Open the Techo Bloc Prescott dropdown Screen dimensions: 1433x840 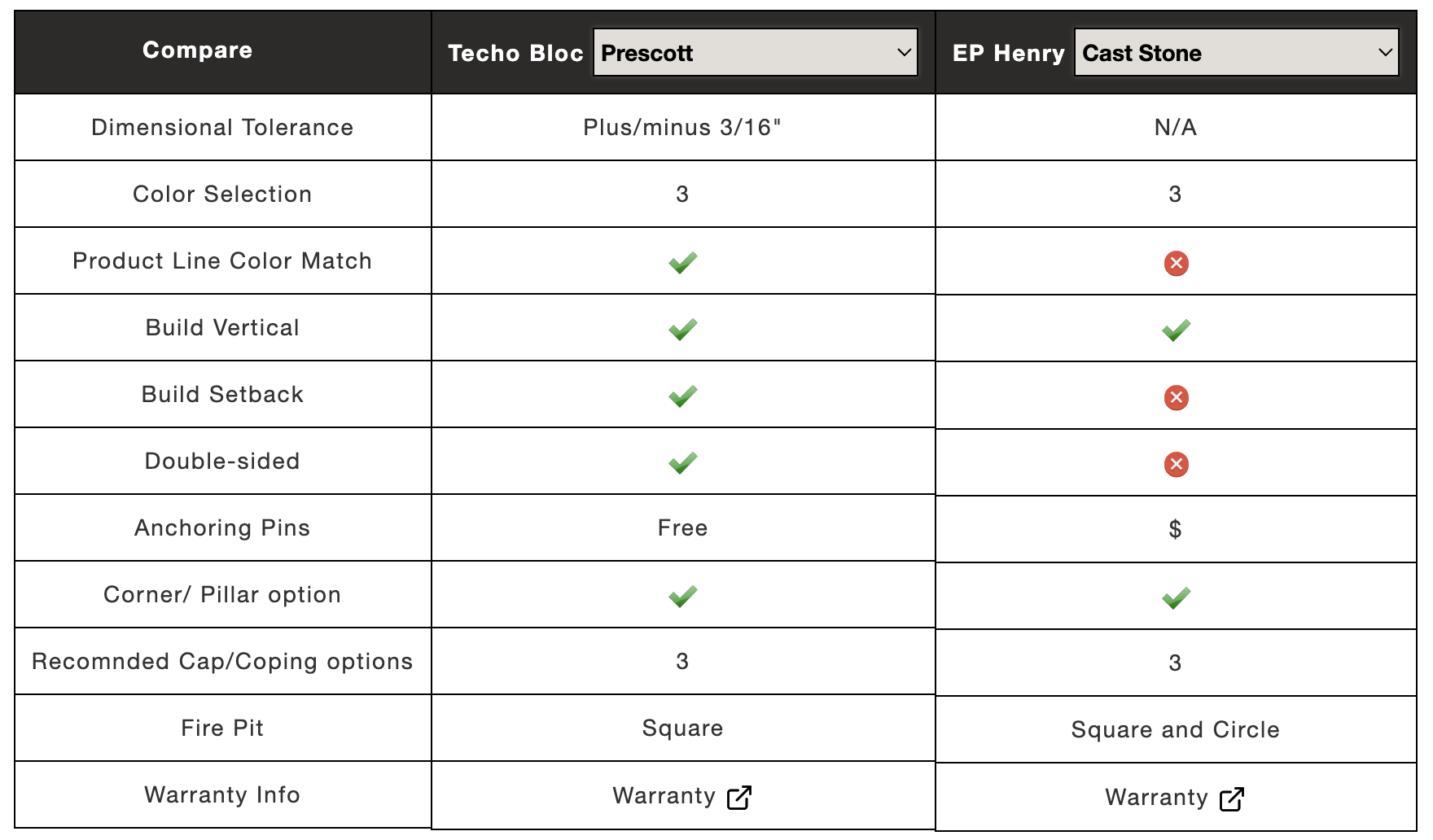756,52
